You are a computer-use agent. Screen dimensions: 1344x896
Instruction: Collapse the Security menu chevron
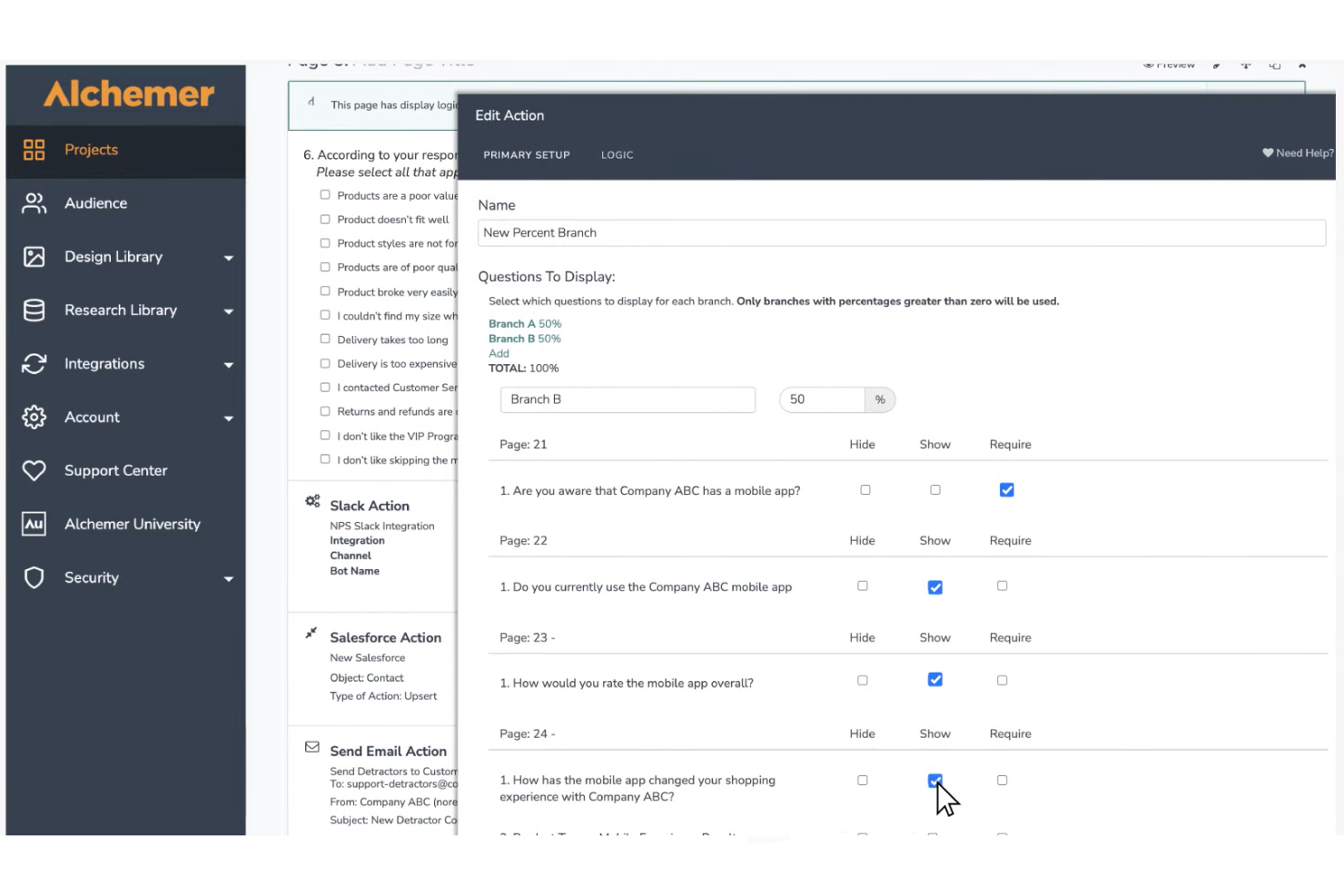(x=229, y=578)
